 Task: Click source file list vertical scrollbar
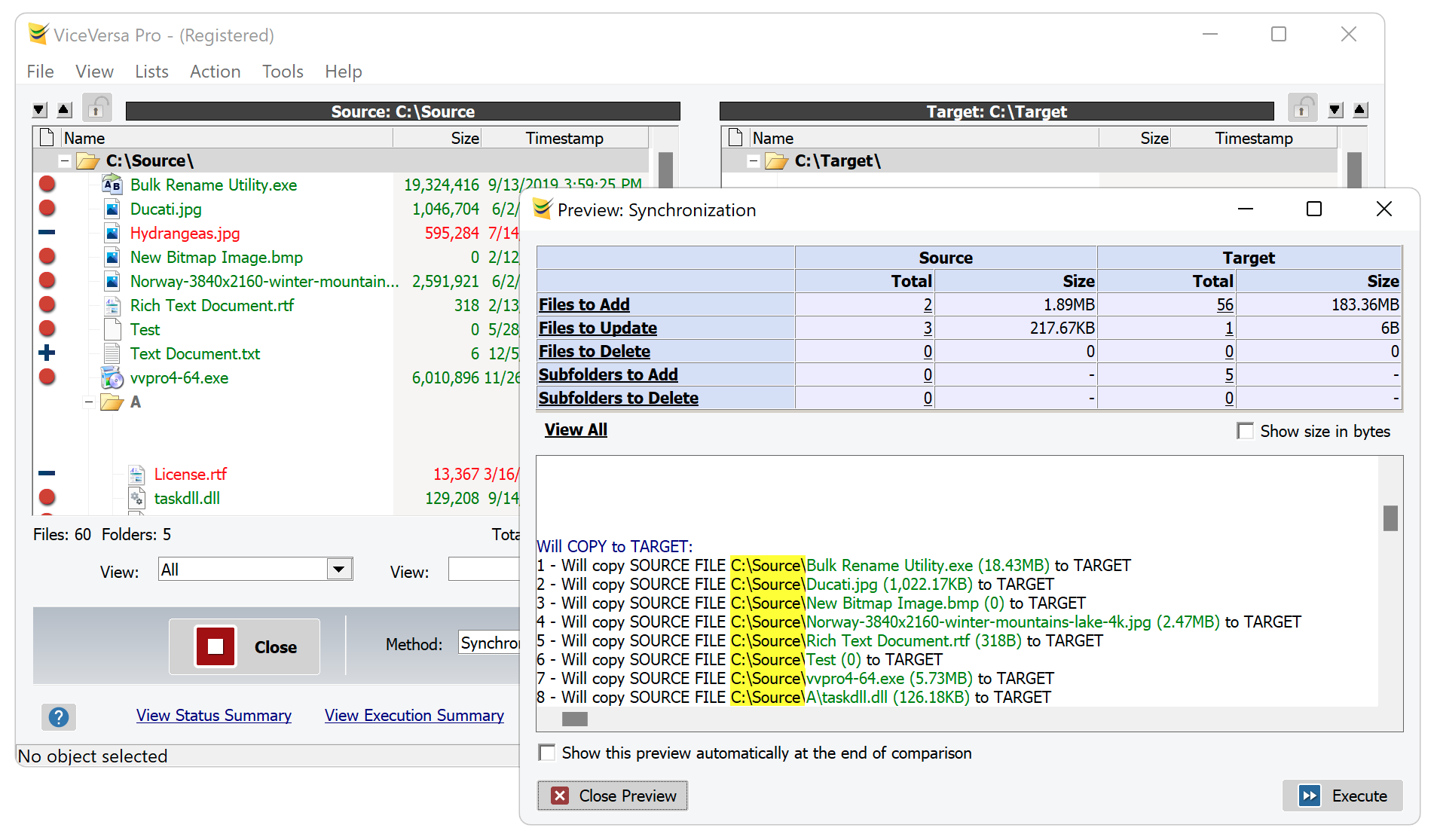coord(665,170)
